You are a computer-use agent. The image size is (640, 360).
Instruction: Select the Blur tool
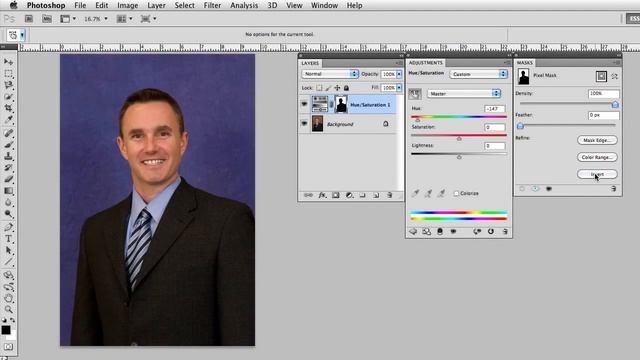pos(8,202)
